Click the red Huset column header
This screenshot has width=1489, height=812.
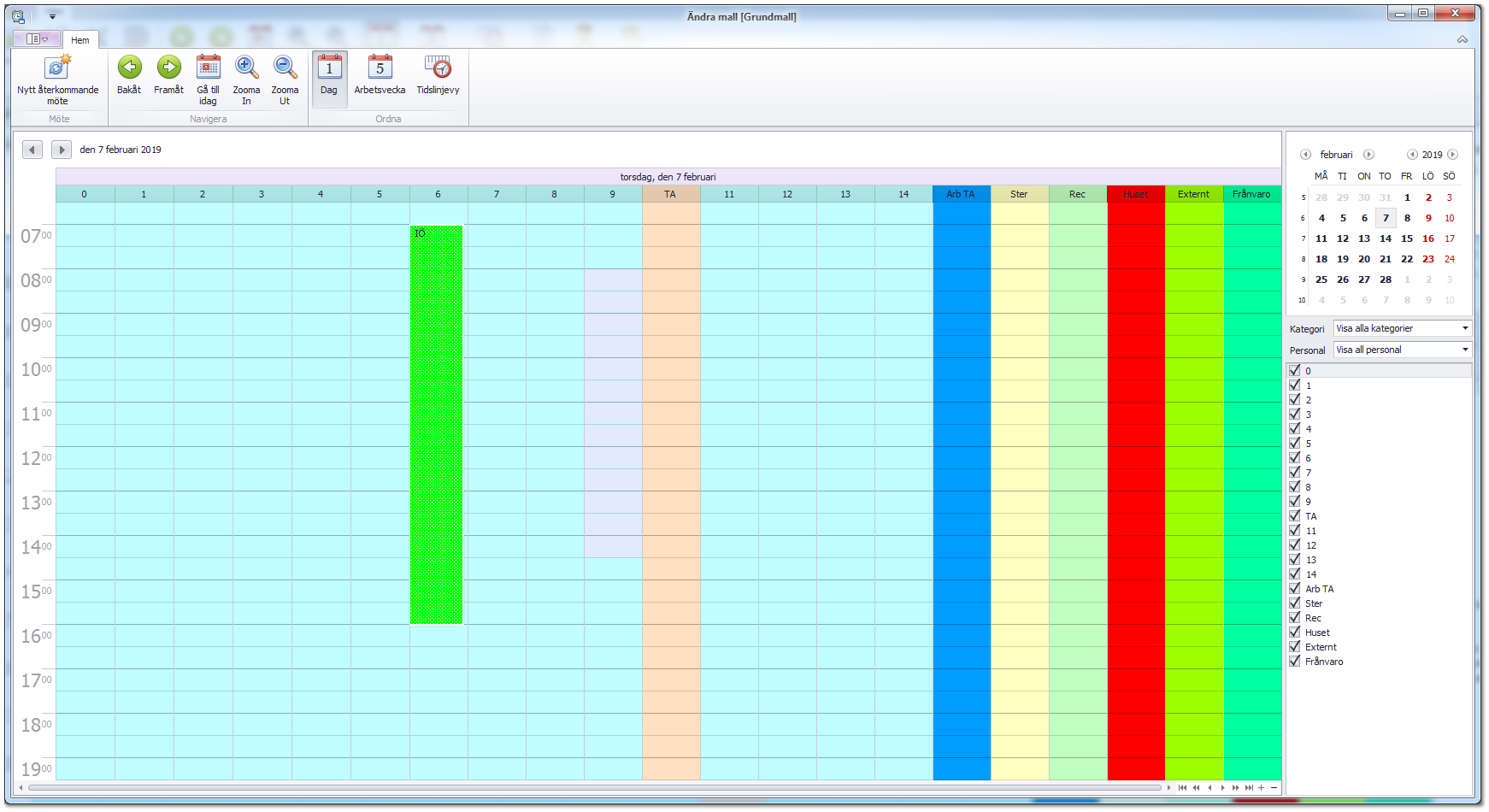pos(1135,194)
